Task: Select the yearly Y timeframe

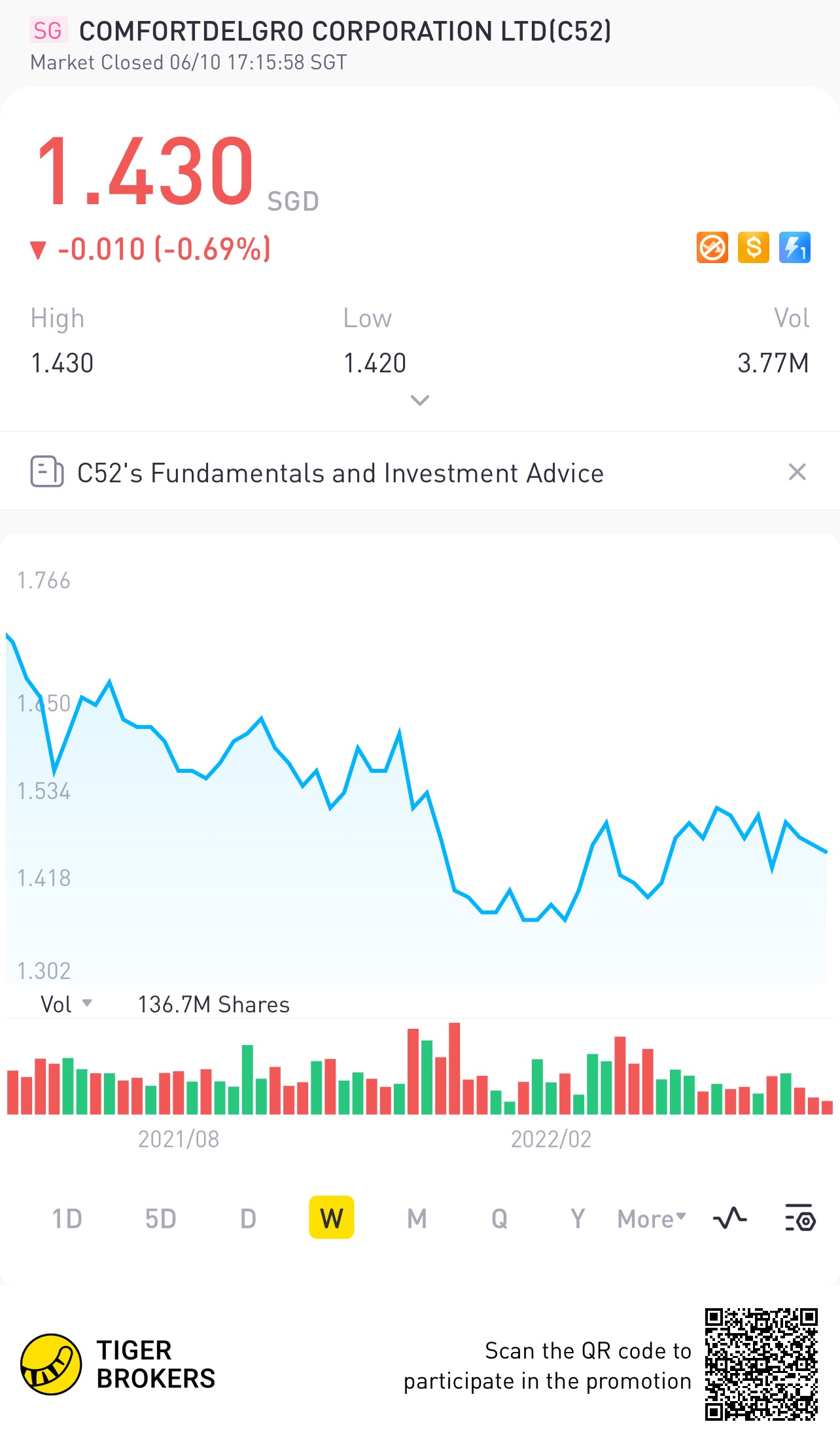Action: coord(578,1219)
